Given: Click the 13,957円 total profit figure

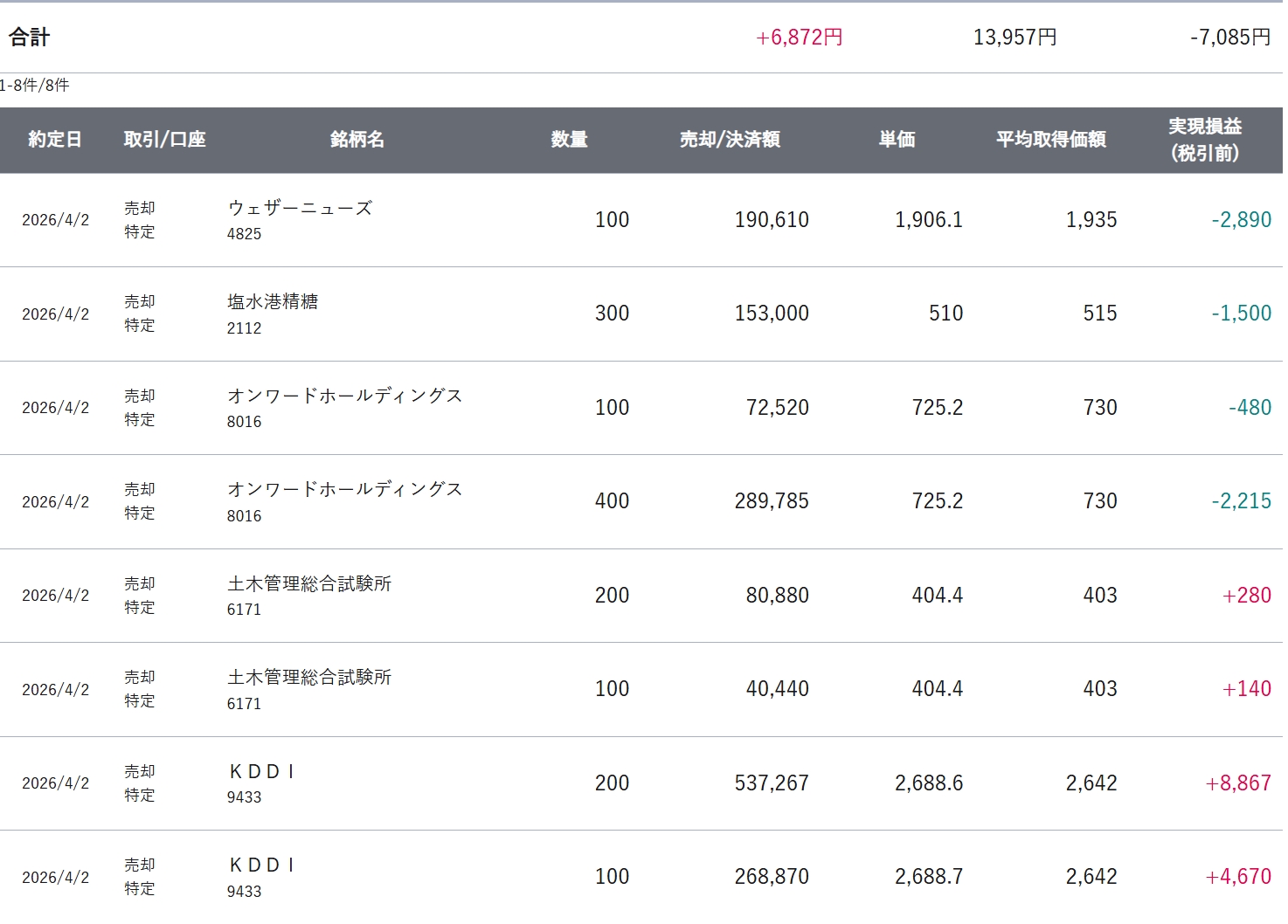Looking at the screenshot, I should (x=1014, y=38).
